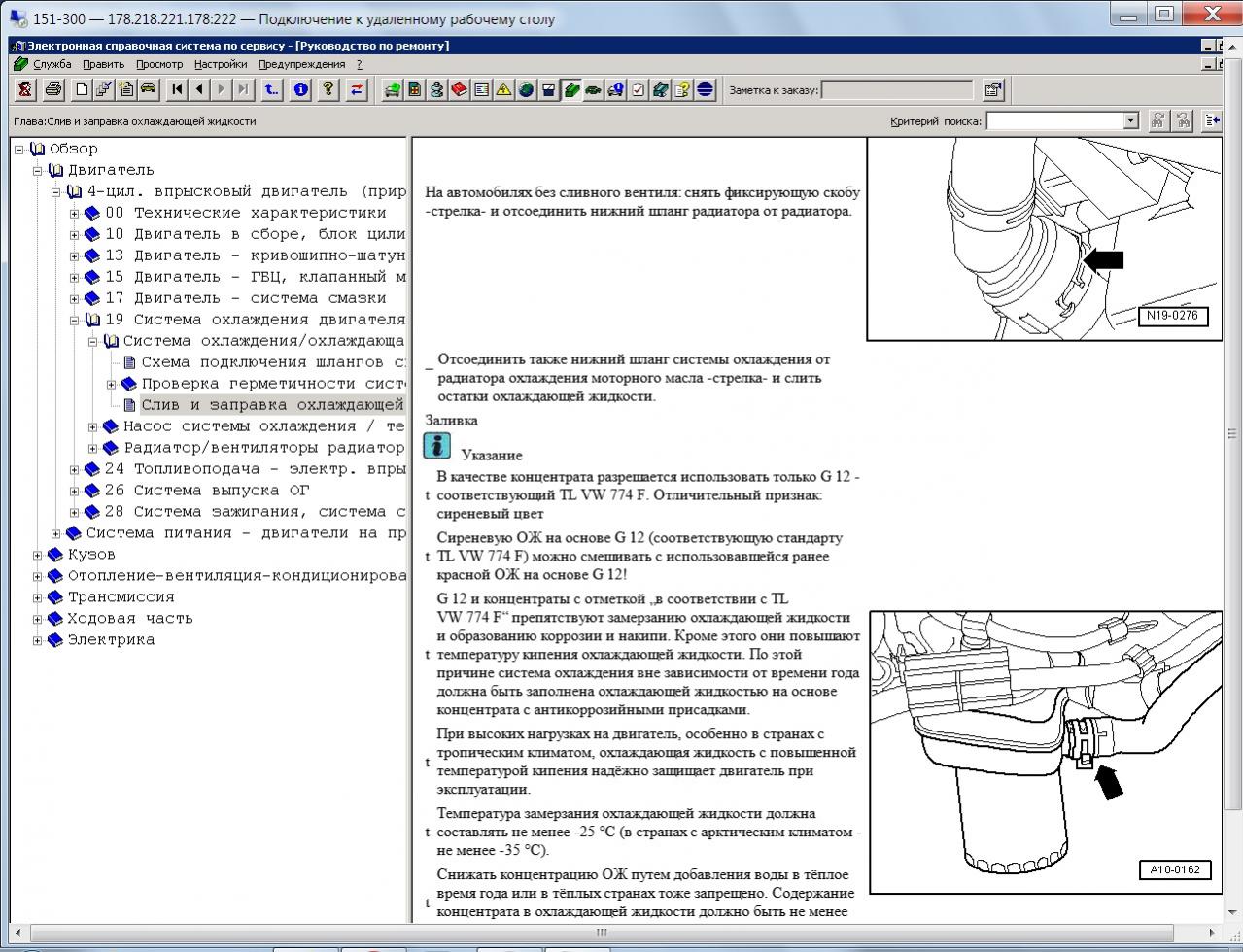The width and height of the screenshot is (1243, 952).
Task: Collapse the Двигатель tree node
Action: pos(38,170)
